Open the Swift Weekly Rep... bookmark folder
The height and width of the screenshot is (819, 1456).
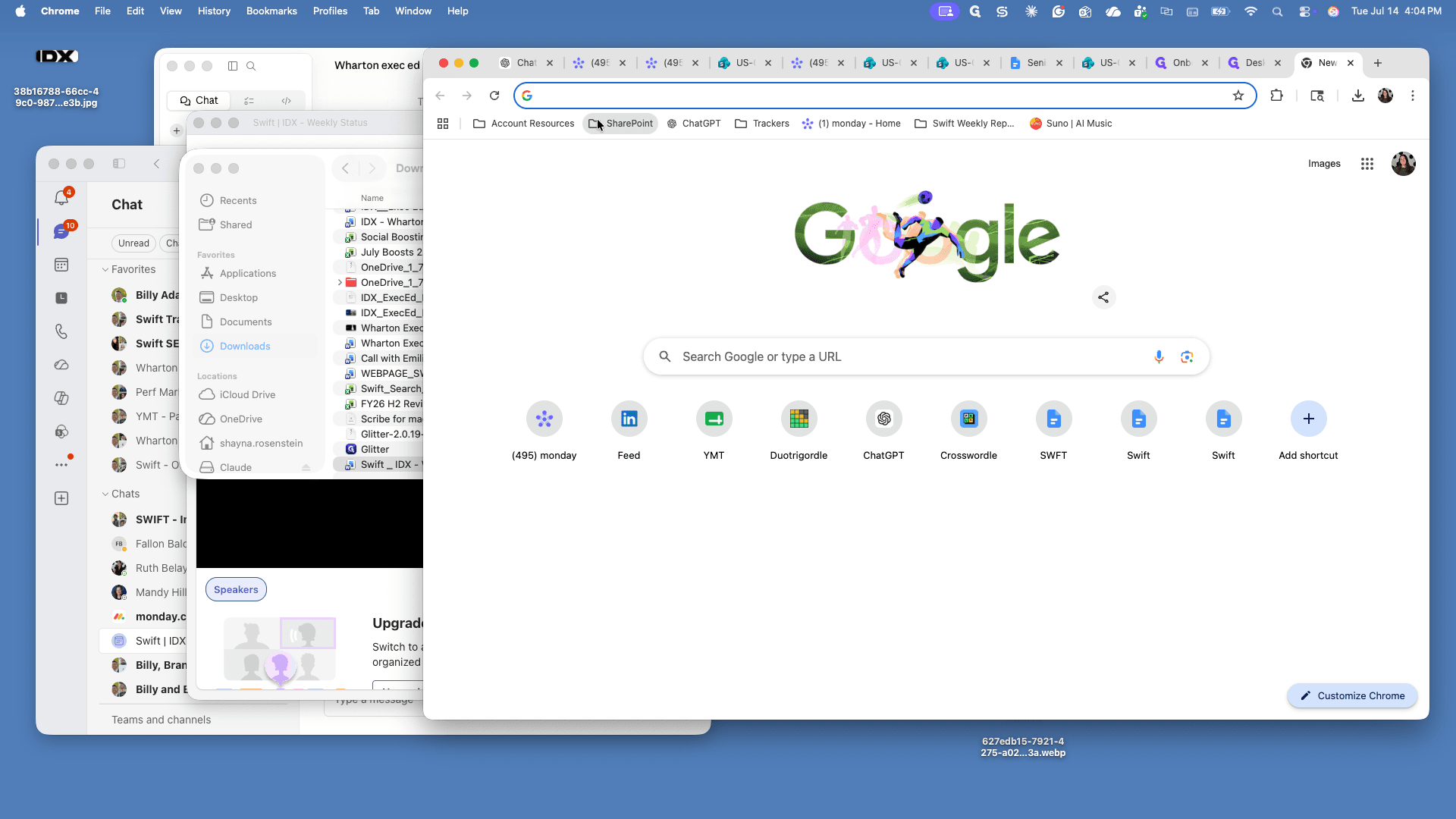pos(964,124)
